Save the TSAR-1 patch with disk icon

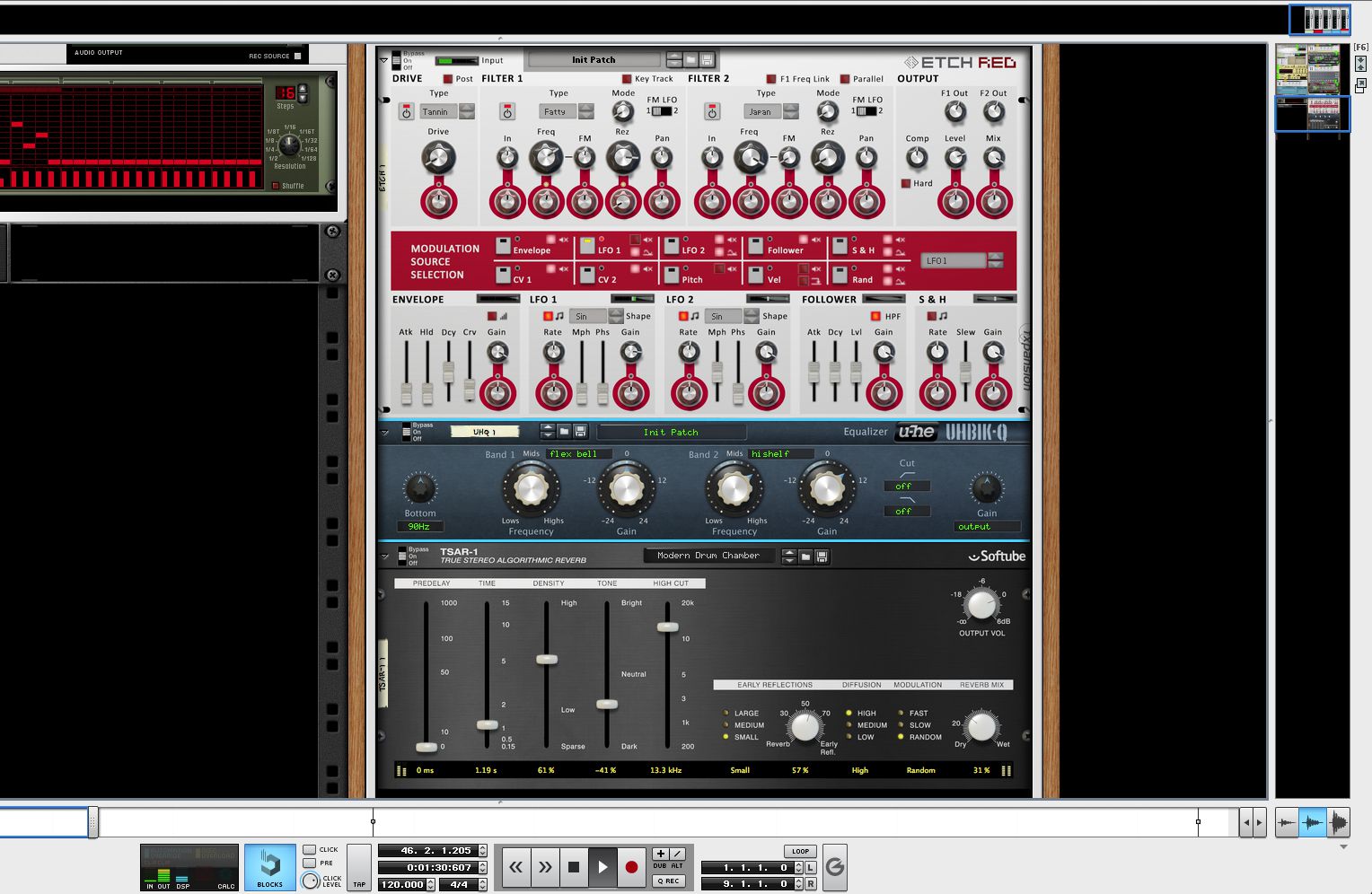click(822, 557)
